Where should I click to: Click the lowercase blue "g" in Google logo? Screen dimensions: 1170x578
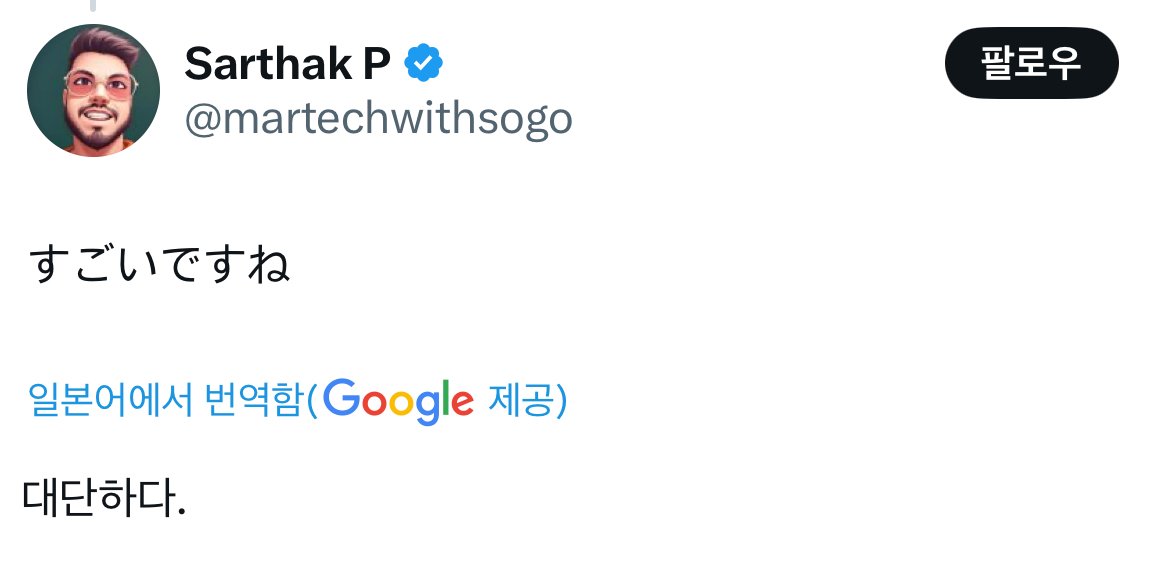coord(428,406)
